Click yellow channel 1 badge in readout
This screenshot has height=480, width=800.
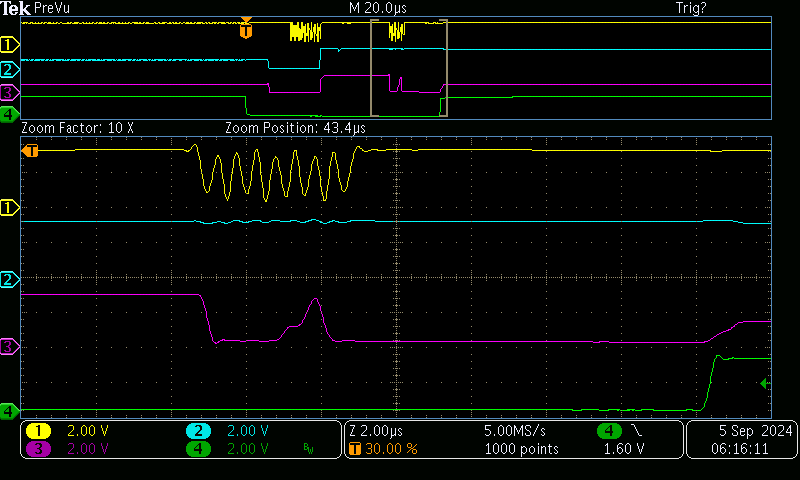(x=38, y=431)
